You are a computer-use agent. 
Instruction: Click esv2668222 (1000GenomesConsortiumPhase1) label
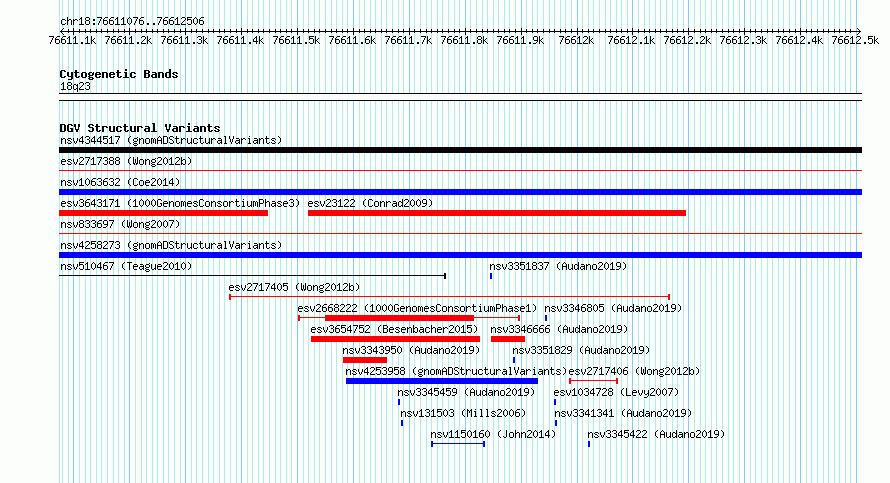pyautogui.click(x=417, y=308)
